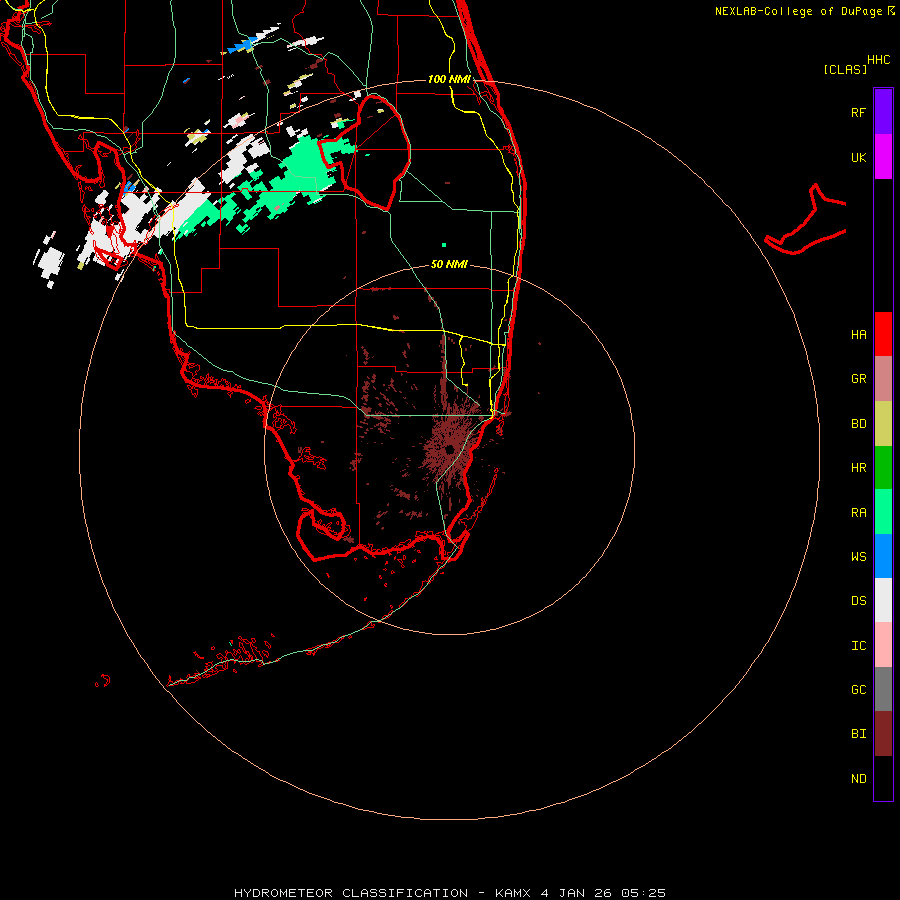Click the RA legend label

pos(858,513)
